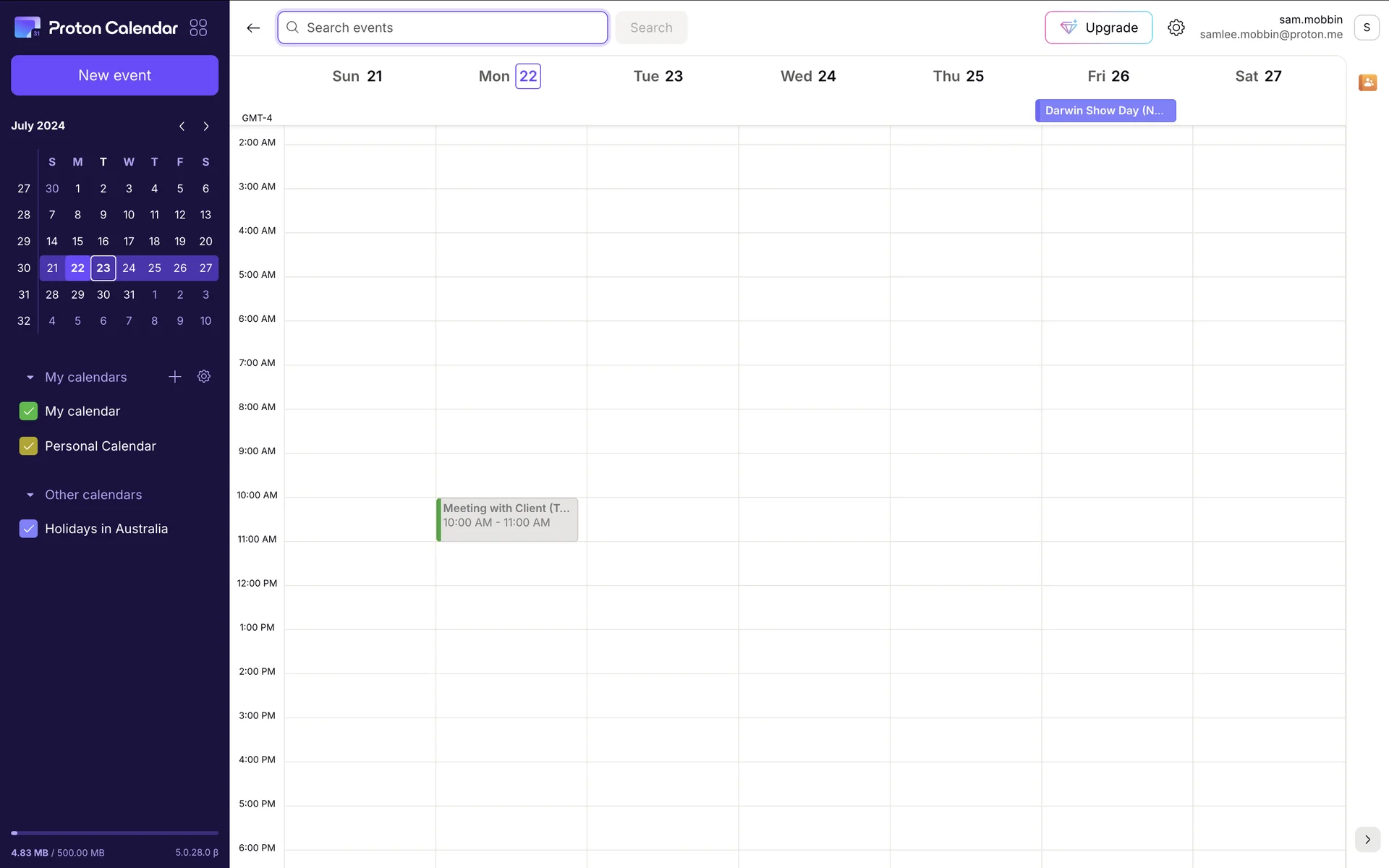1389x868 pixels.
Task: Add a new calendar with plus icon
Action: [x=174, y=377]
